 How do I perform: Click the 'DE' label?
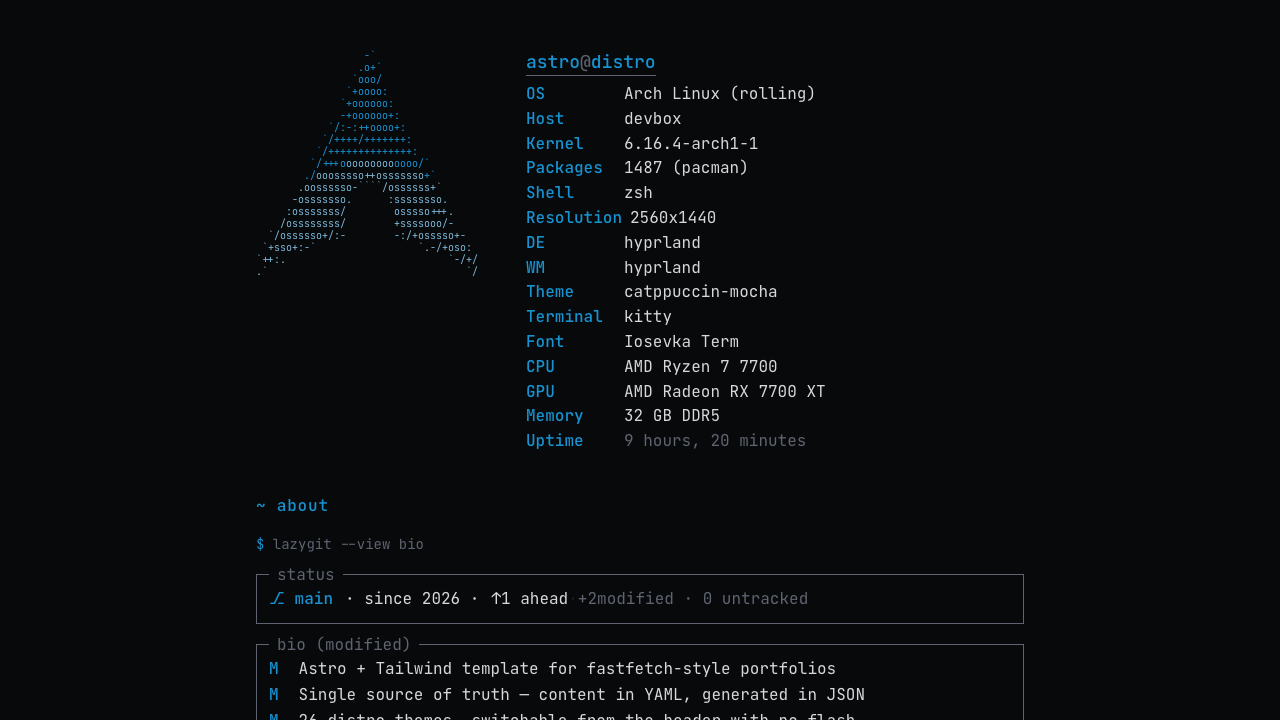(x=536, y=243)
